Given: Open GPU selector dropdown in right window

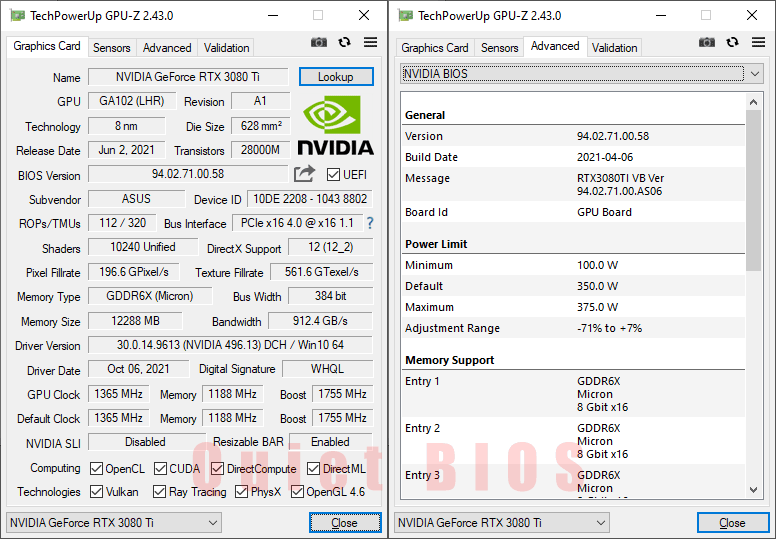Looking at the screenshot, I should (x=502, y=523).
